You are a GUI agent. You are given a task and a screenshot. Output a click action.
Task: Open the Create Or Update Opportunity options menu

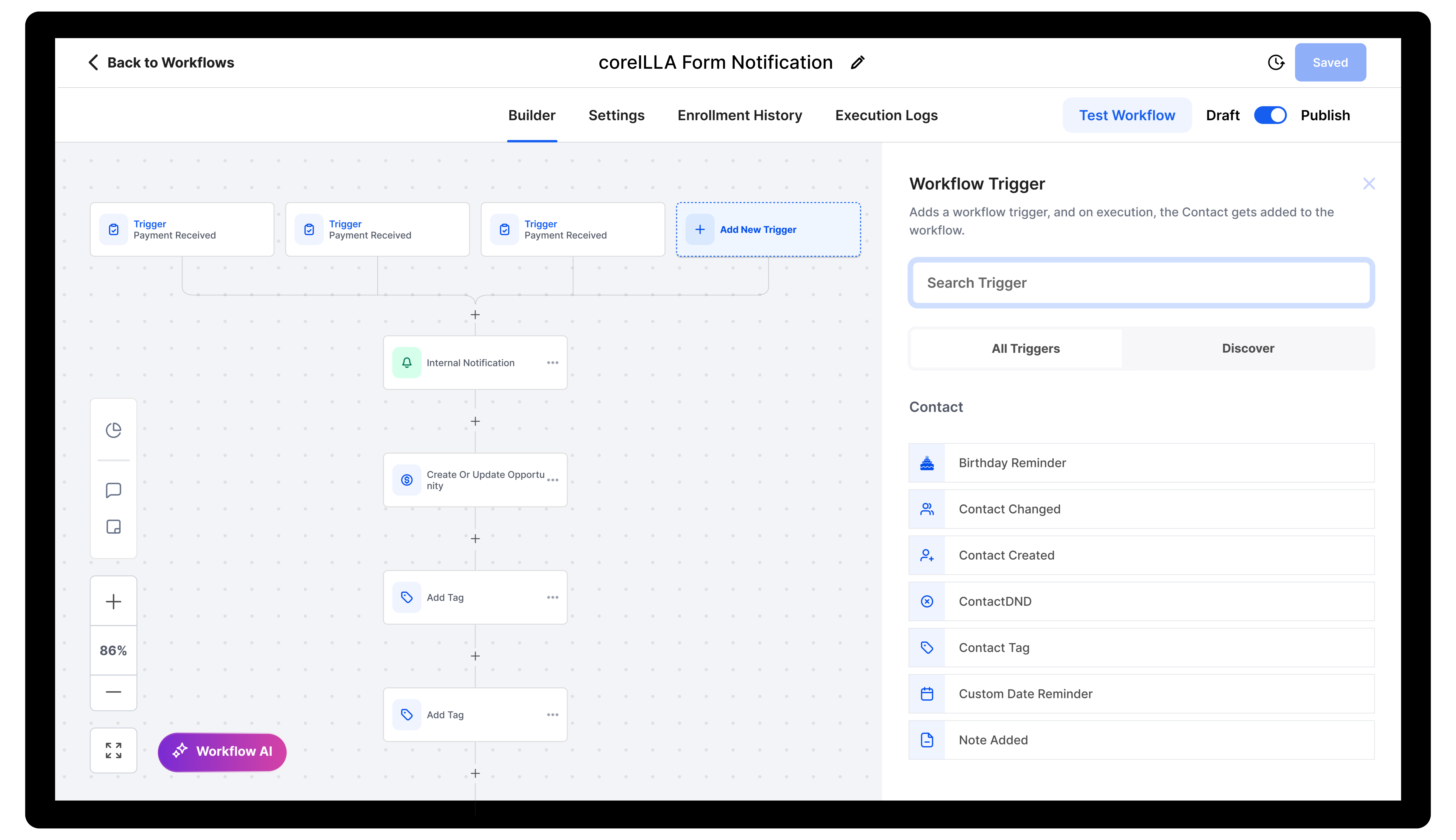tap(552, 480)
